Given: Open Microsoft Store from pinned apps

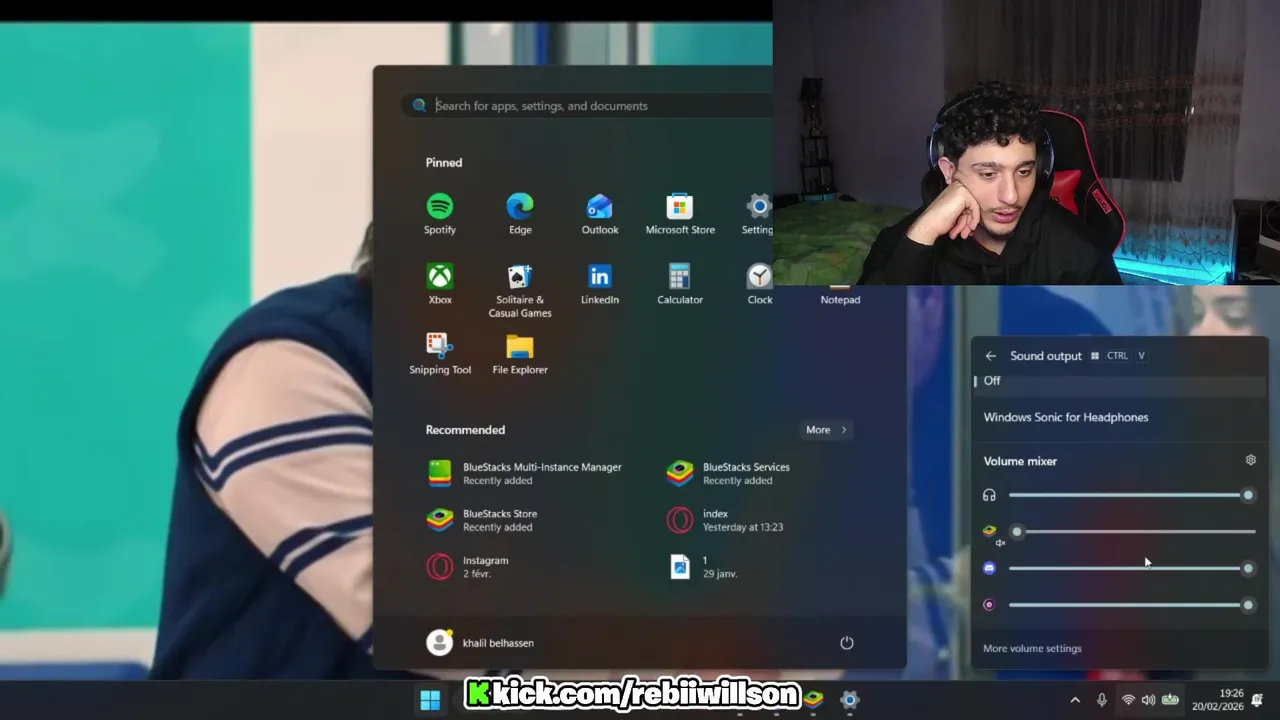Looking at the screenshot, I should pyautogui.click(x=680, y=214).
